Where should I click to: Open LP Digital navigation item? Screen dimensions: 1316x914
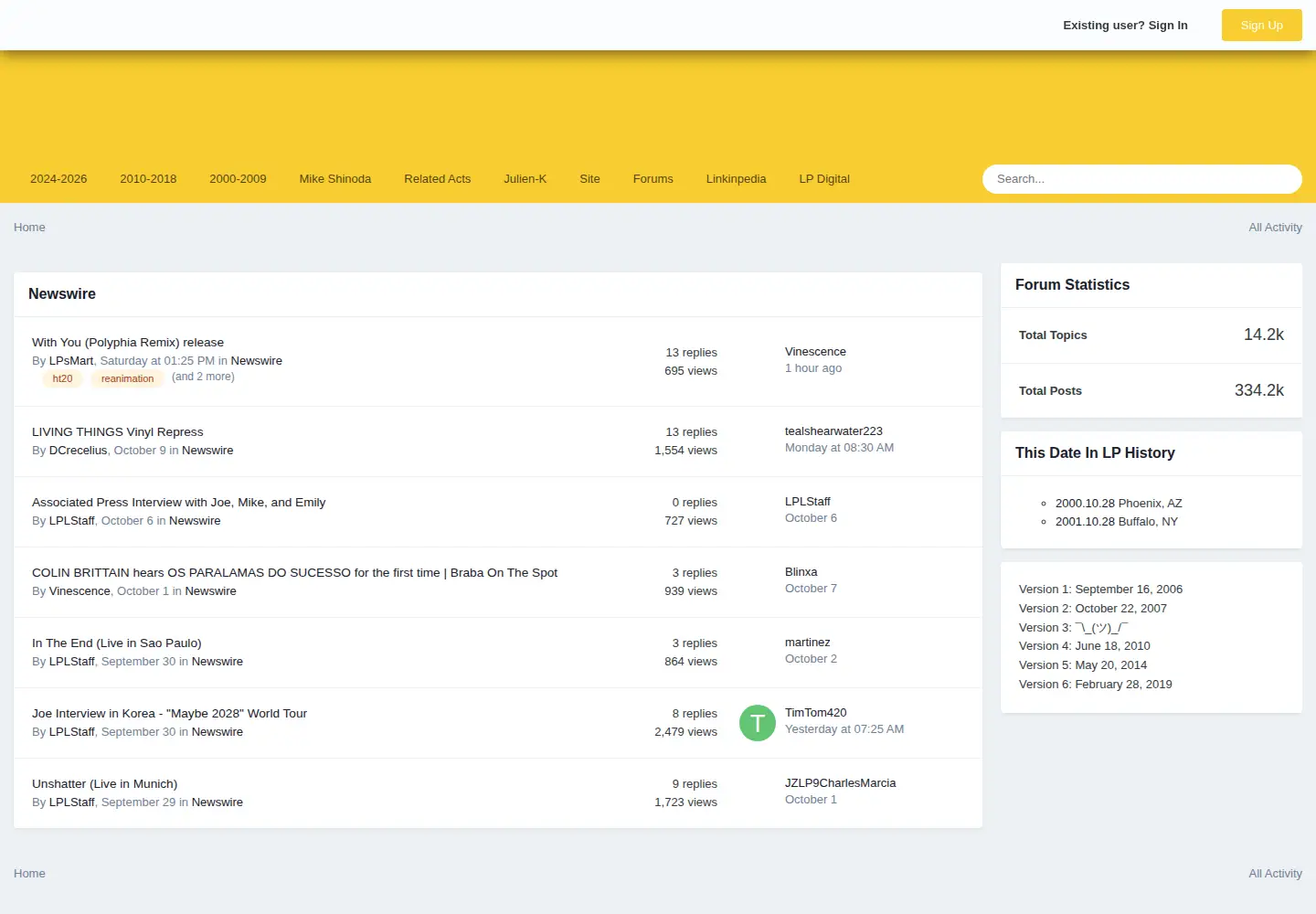824,179
